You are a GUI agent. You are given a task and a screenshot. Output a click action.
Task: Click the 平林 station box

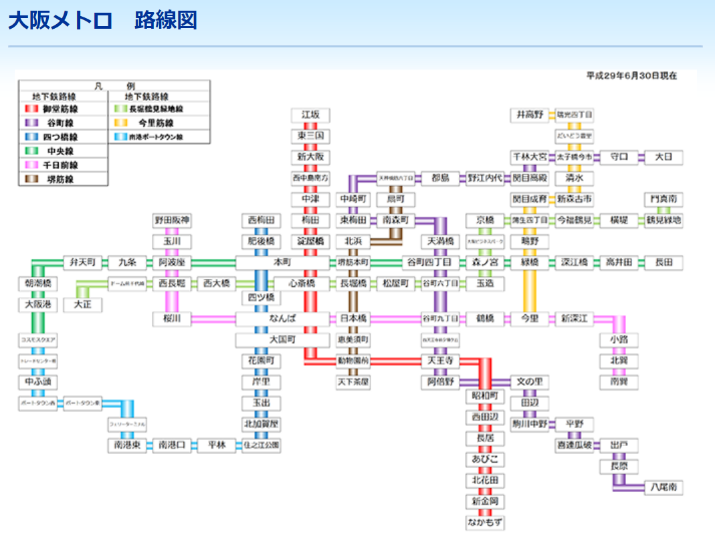(x=217, y=445)
